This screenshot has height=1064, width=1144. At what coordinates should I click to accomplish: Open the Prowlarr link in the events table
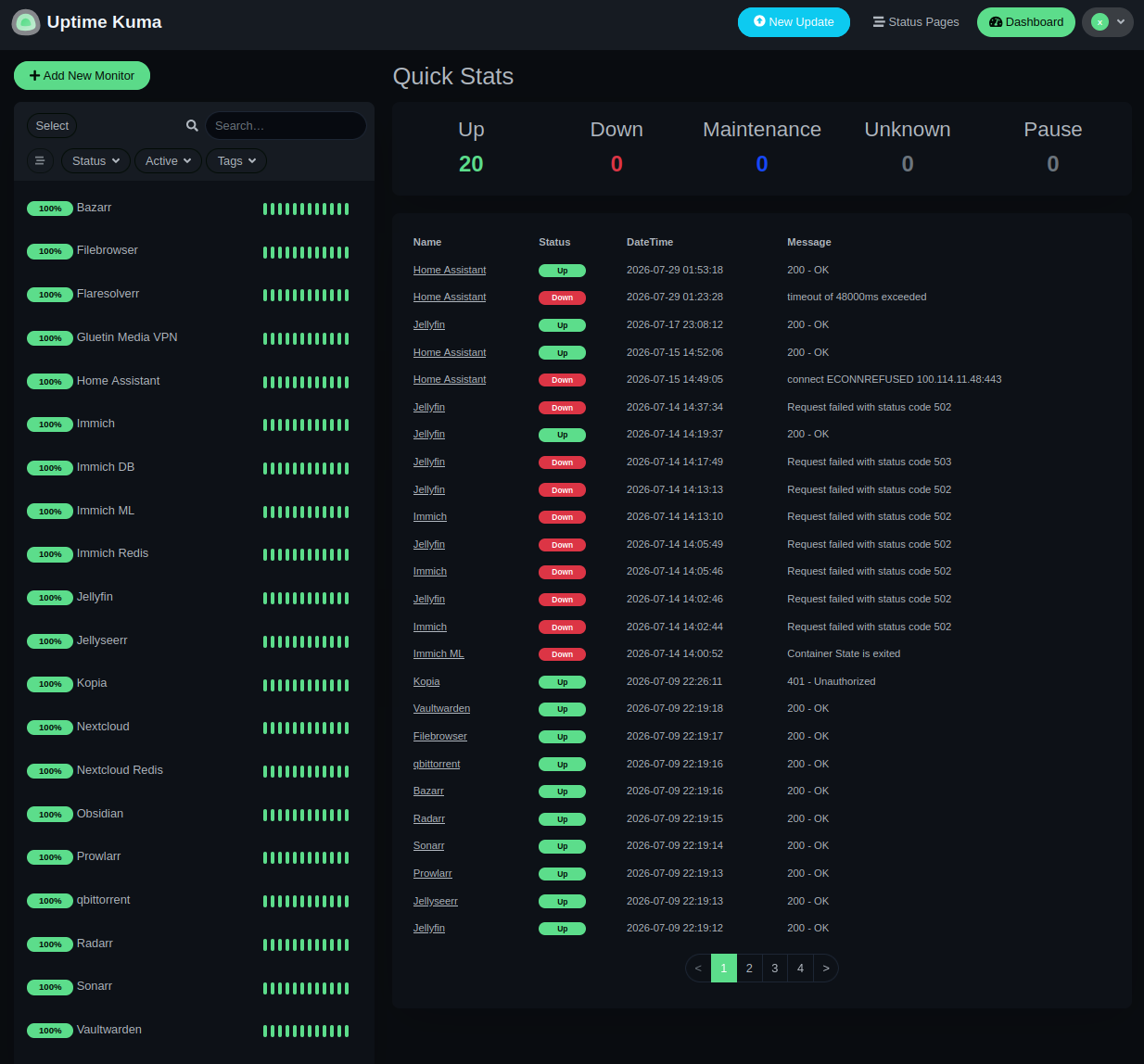click(433, 873)
